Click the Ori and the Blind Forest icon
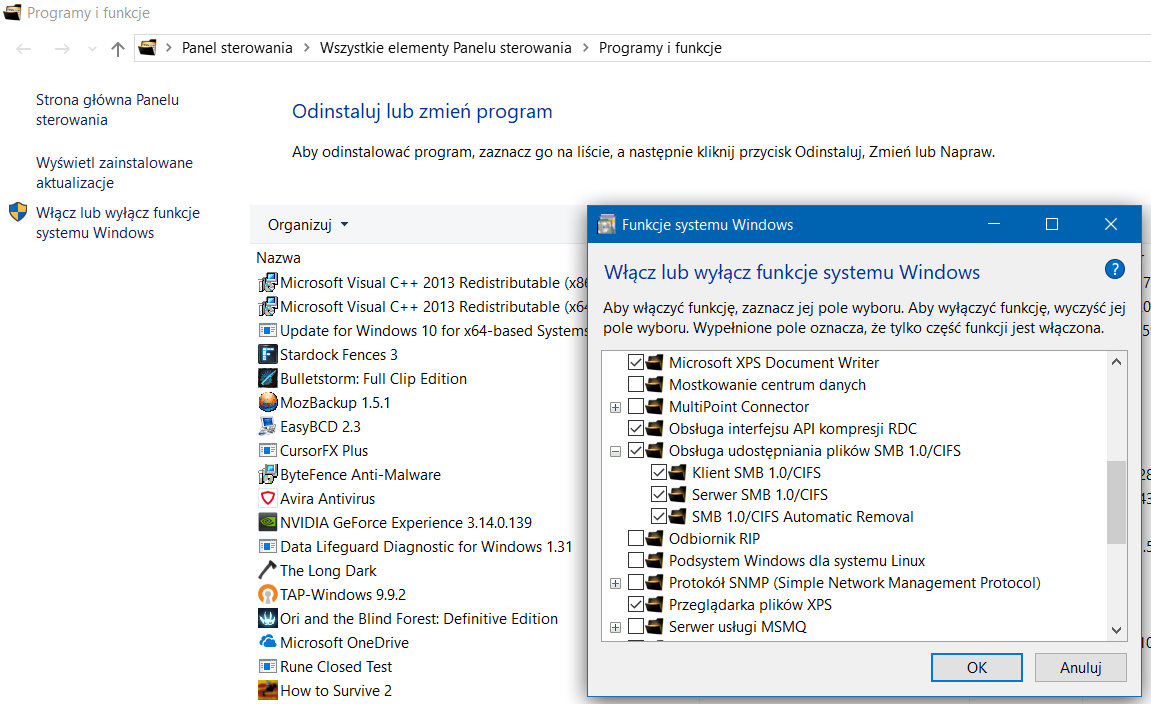Image resolution: width=1151 pixels, height=704 pixels. [268, 618]
